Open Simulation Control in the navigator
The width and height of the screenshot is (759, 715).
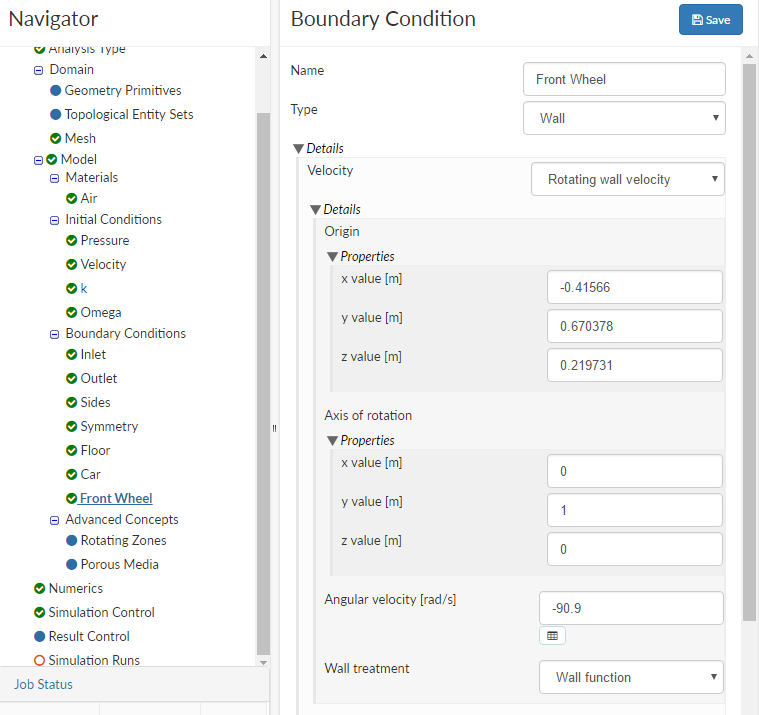101,612
